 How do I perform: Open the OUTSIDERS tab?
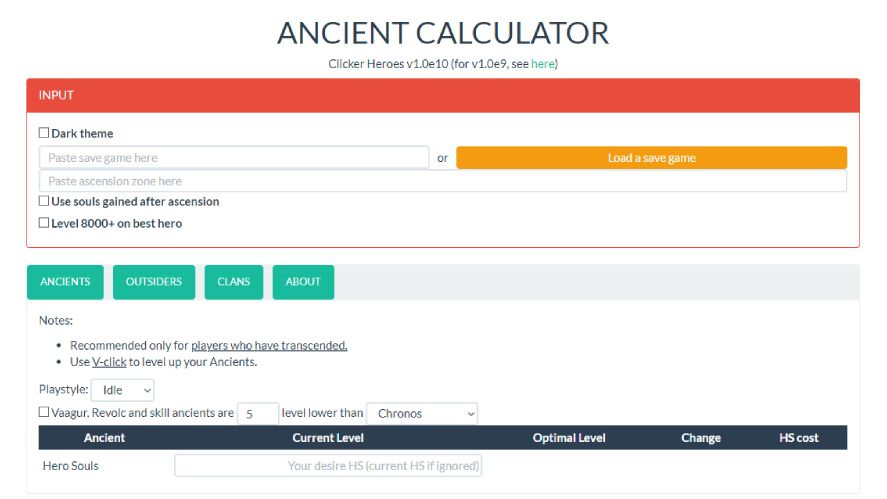pyautogui.click(x=154, y=282)
